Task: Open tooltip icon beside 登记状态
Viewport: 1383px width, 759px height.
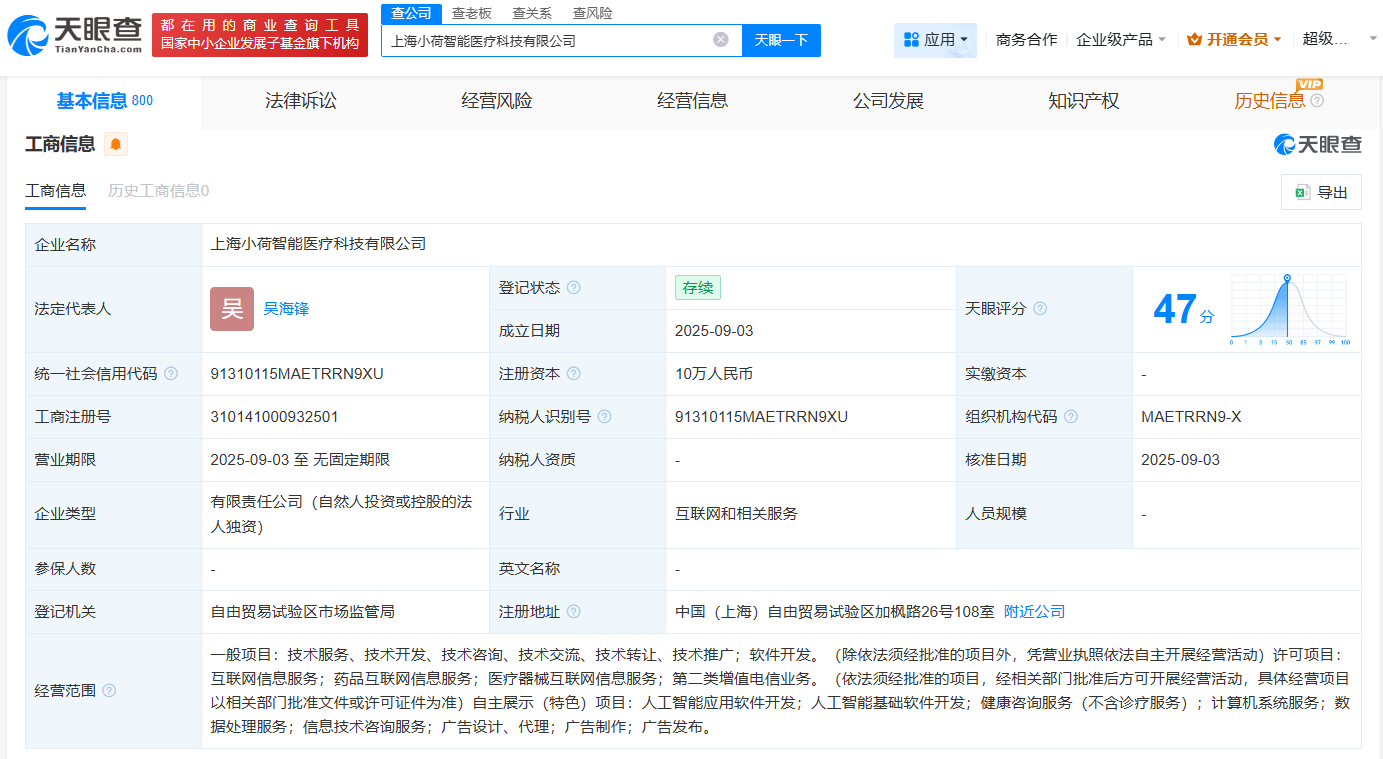Action: pos(573,287)
